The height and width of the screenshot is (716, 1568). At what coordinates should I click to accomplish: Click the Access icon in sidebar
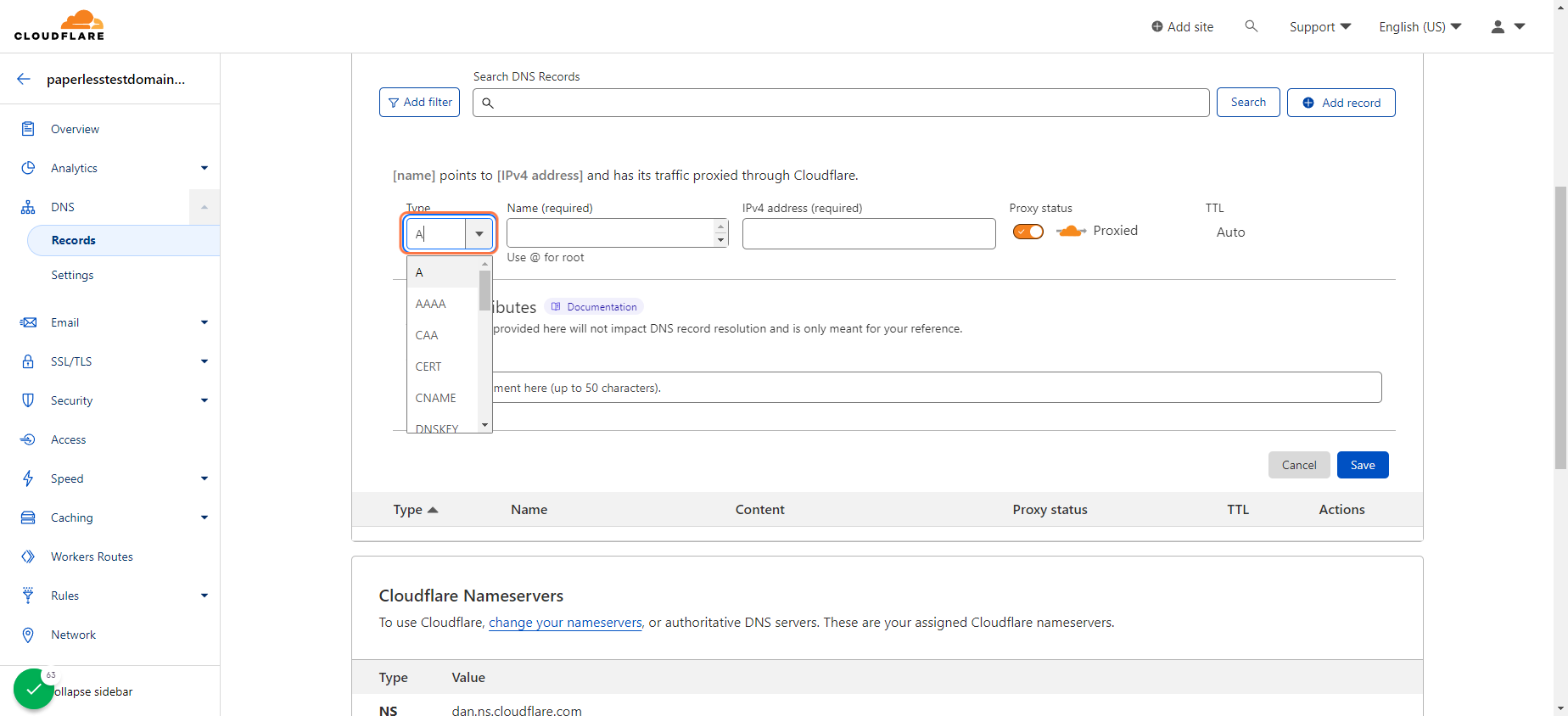pyautogui.click(x=28, y=439)
